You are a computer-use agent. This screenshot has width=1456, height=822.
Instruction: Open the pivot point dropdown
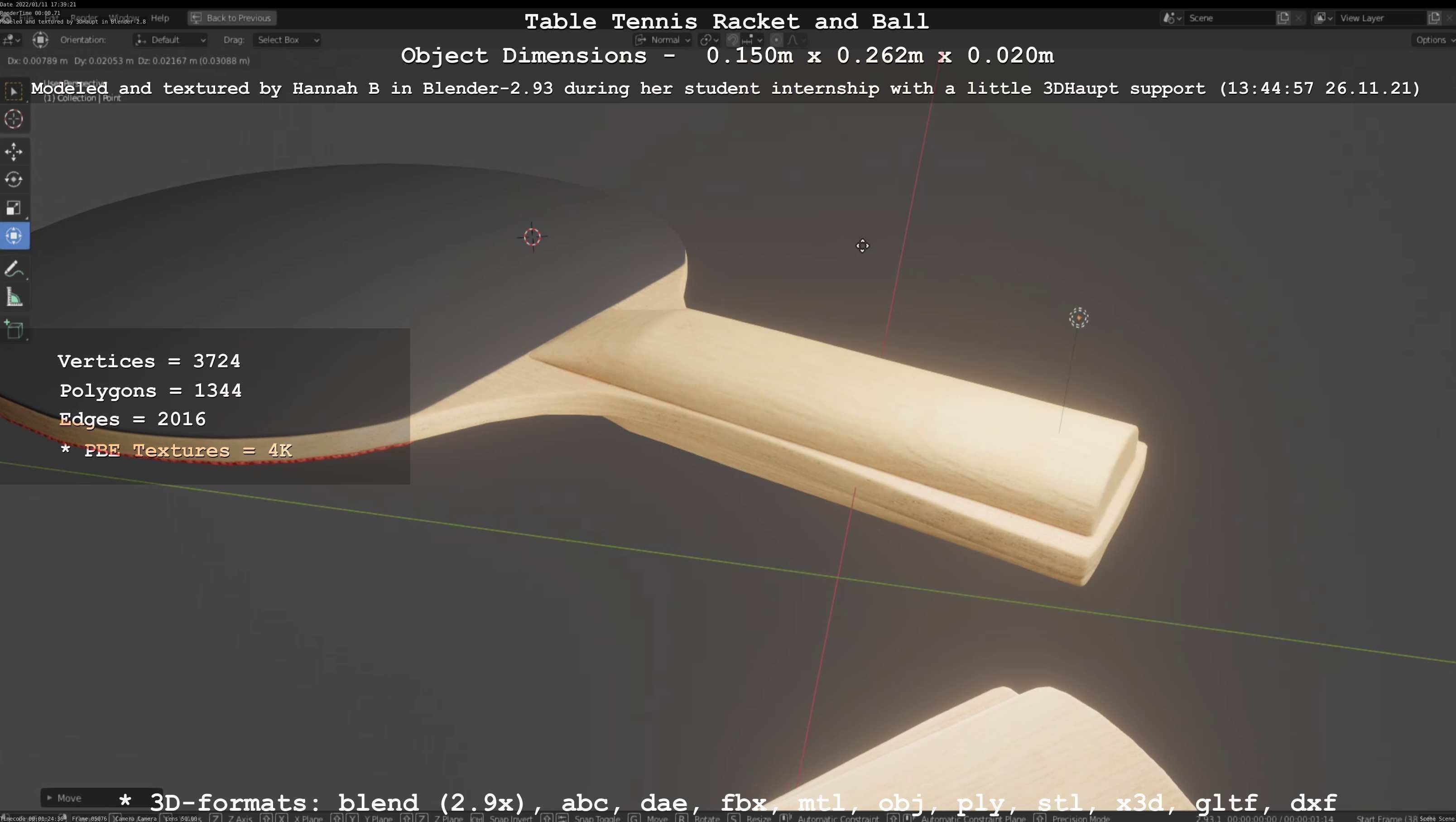coord(709,39)
